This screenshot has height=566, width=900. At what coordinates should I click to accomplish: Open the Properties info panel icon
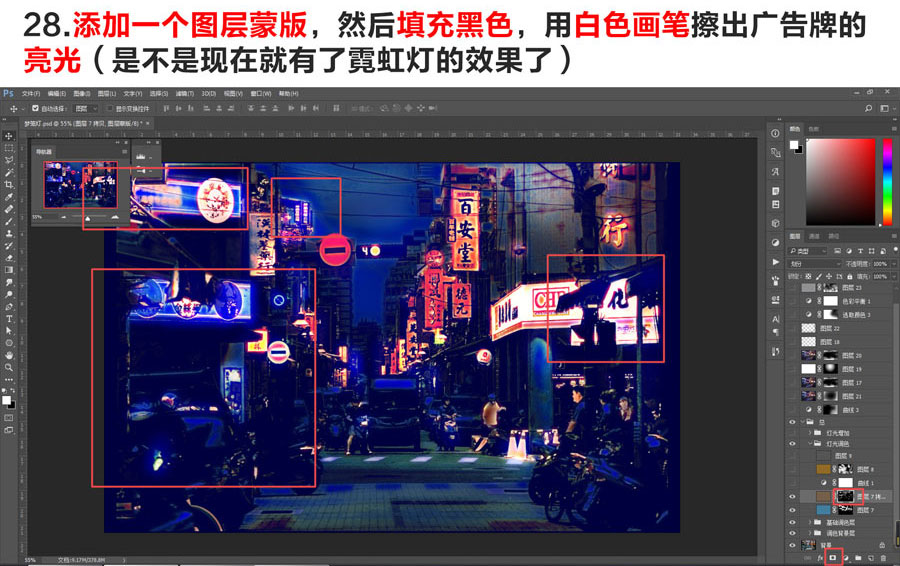pyautogui.click(x=775, y=133)
